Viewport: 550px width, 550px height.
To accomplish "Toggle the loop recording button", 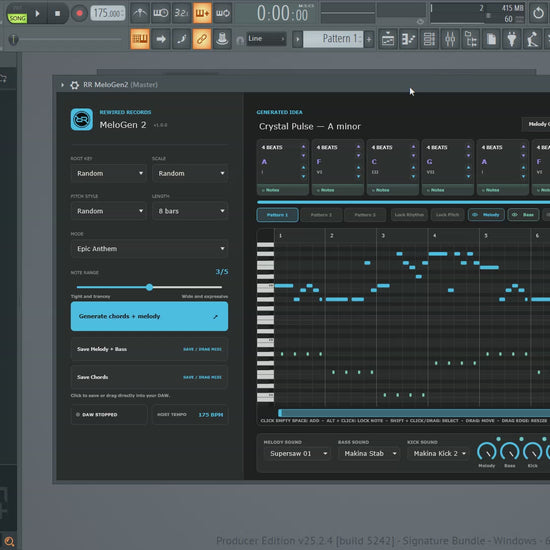I will (223, 13).
